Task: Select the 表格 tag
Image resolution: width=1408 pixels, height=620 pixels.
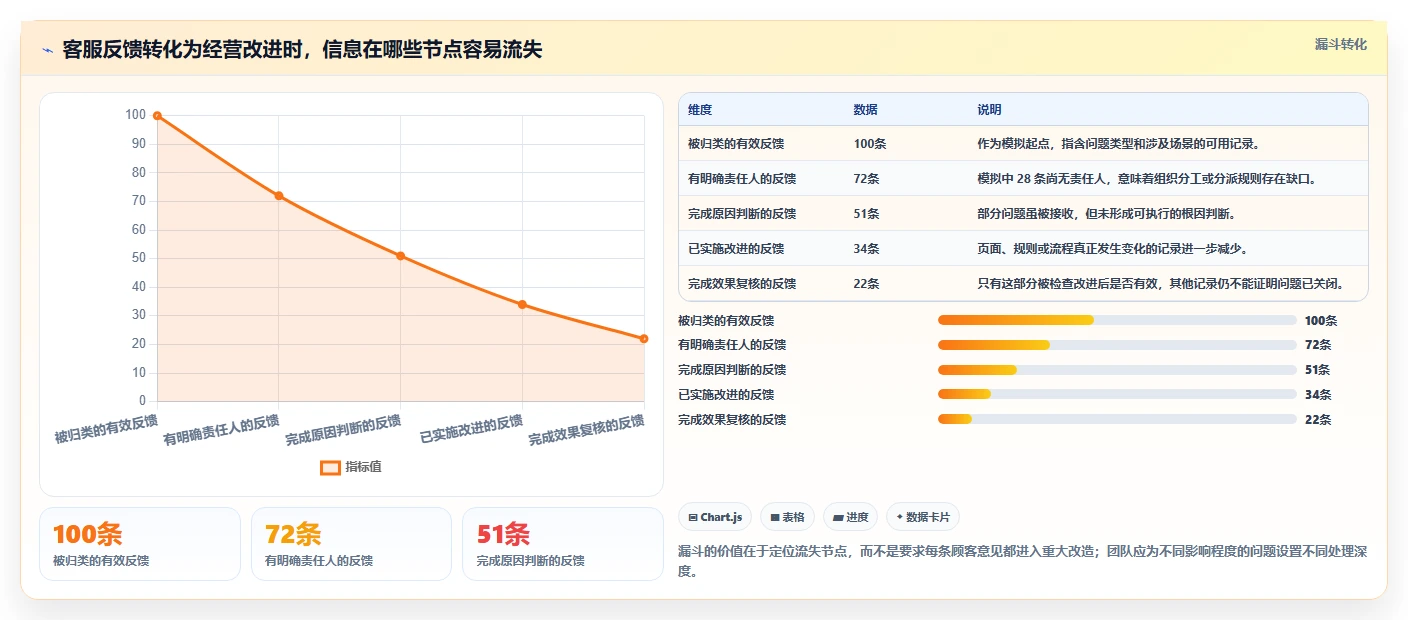Action: tap(788, 517)
